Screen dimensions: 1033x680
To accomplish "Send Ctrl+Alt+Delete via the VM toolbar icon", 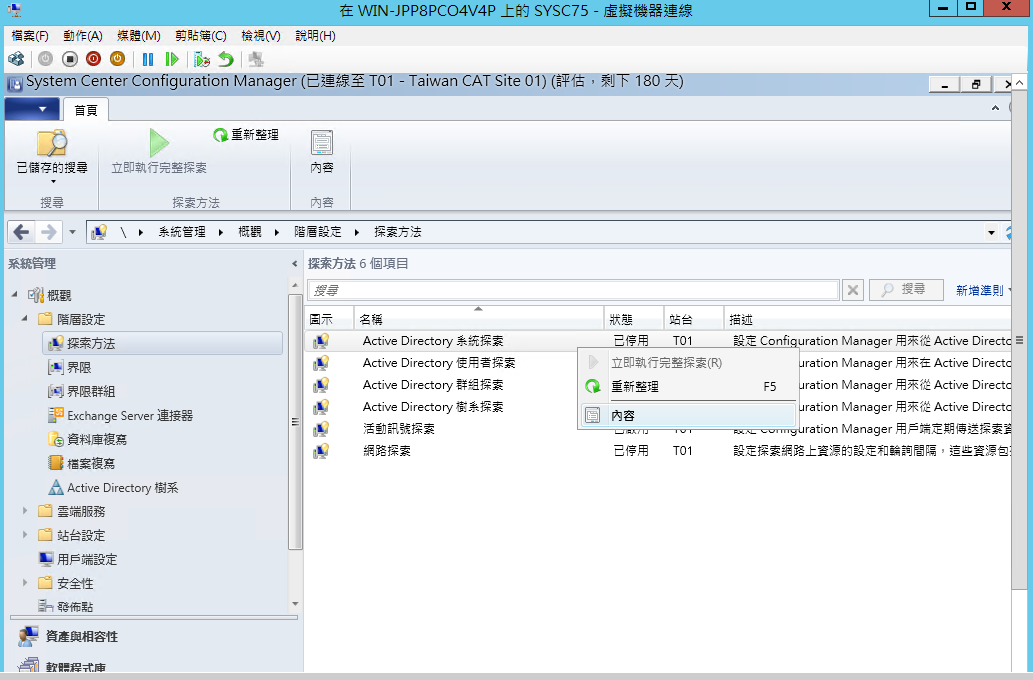I will [16, 59].
